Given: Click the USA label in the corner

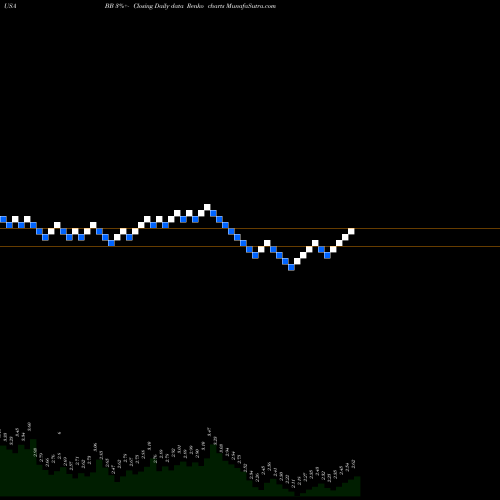Looking at the screenshot, I should pos(11,6).
